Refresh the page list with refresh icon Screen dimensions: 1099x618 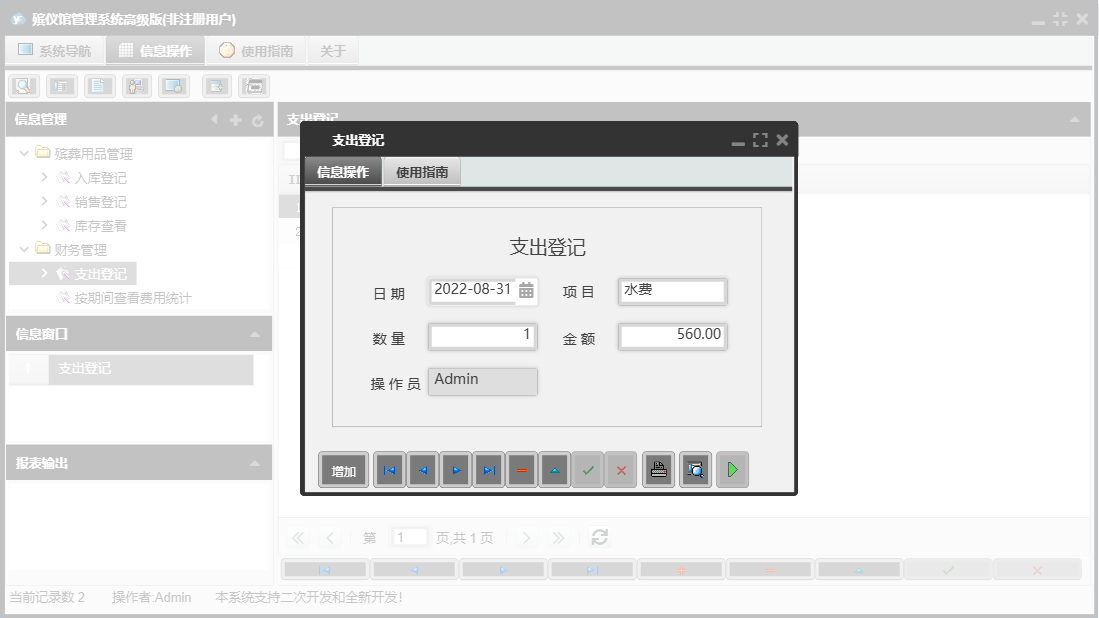[599, 537]
